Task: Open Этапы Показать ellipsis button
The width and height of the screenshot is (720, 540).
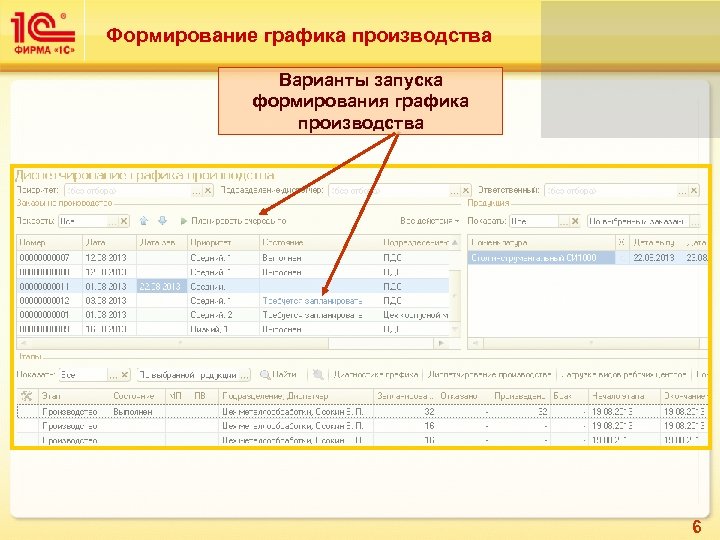Action: click(x=113, y=375)
